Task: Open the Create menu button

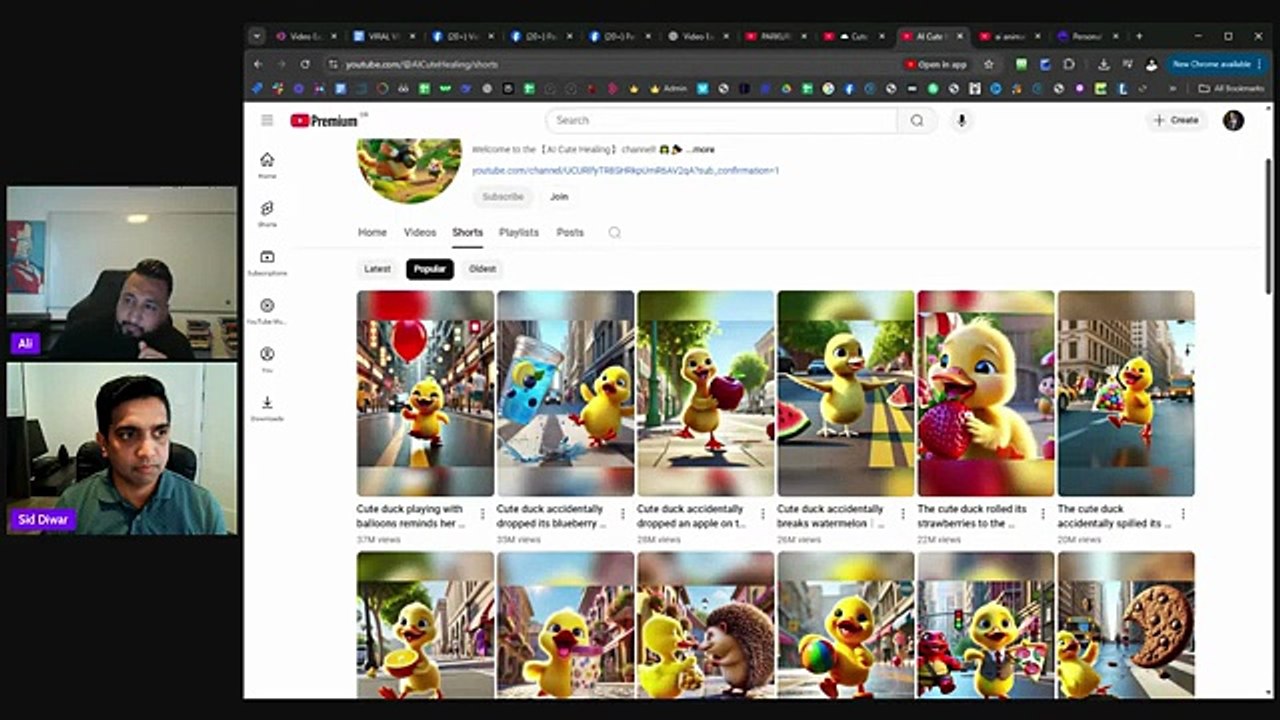Action: [x=1176, y=120]
